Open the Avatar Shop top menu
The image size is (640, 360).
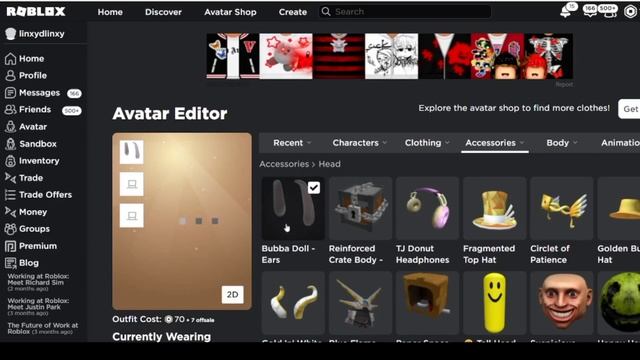pyautogui.click(x=230, y=12)
